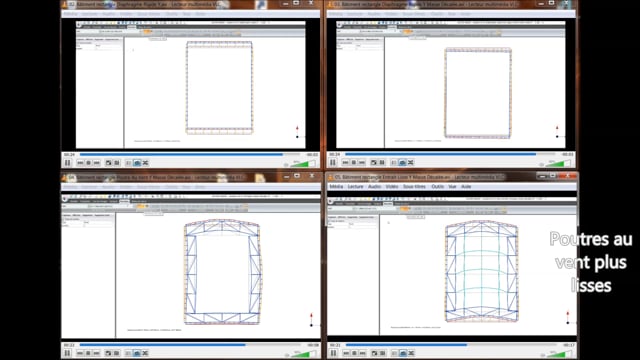Open Lecture menu in bottom-right VLC window
The width and height of the screenshot is (640, 360).
tap(355, 187)
